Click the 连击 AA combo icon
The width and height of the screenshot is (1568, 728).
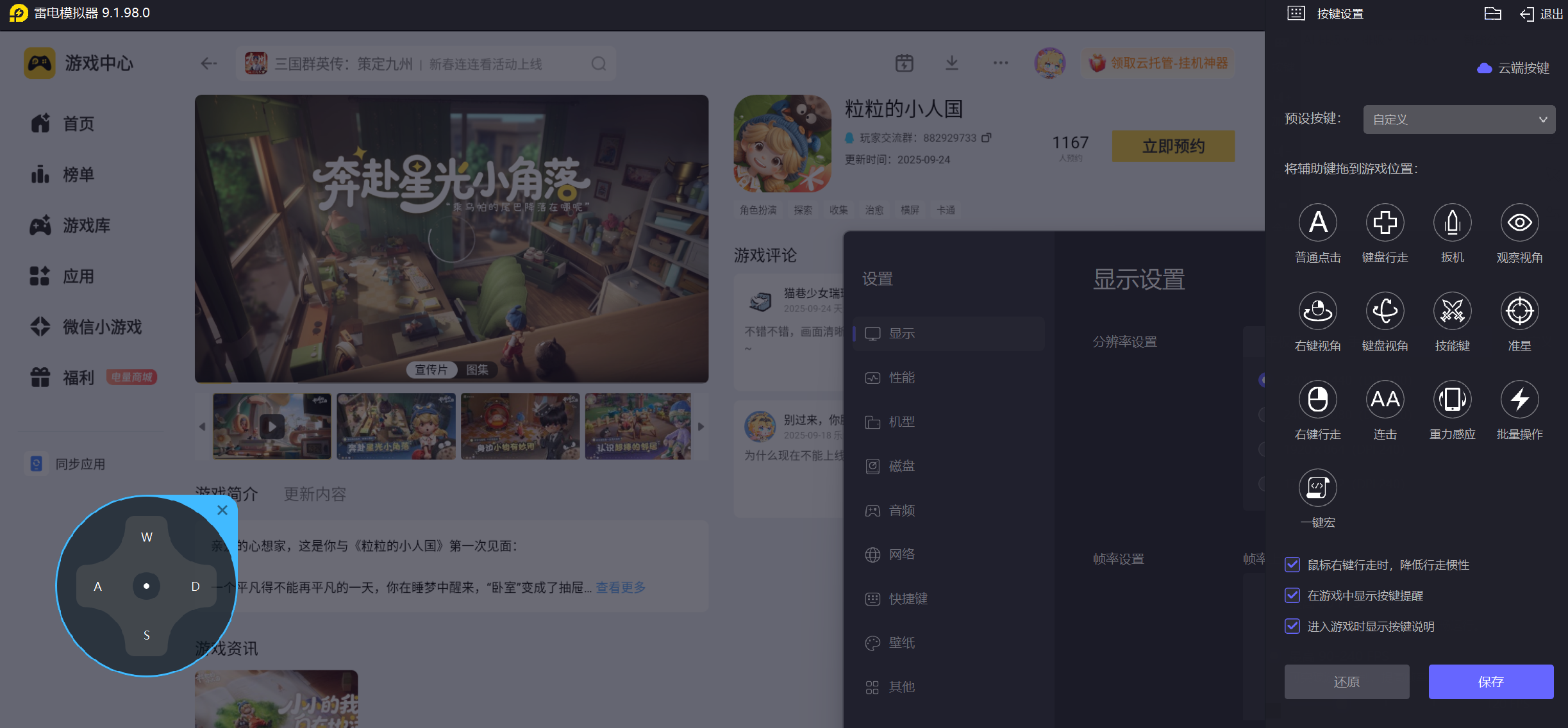point(1385,400)
